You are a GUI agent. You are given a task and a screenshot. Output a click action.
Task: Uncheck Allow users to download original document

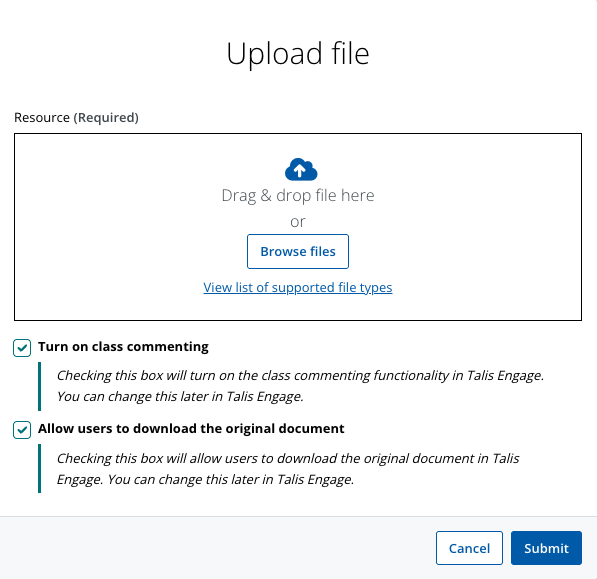click(x=22, y=430)
